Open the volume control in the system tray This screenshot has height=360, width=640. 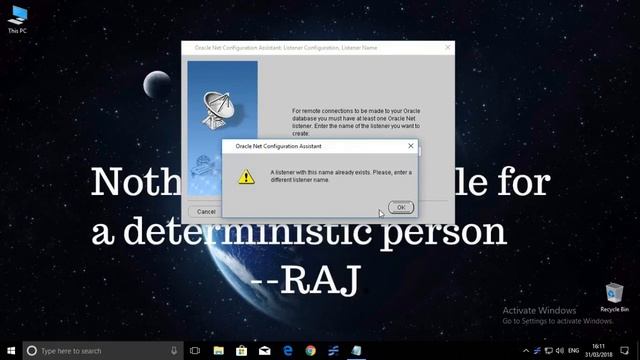click(x=560, y=351)
